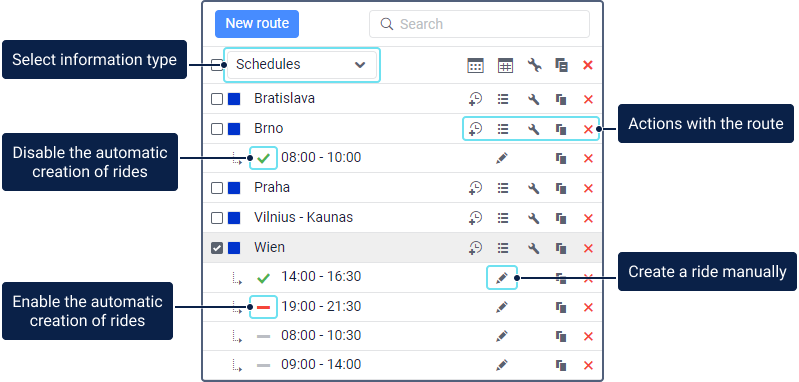Click the header timetable grid icon
799x382 pixels.
505,66
